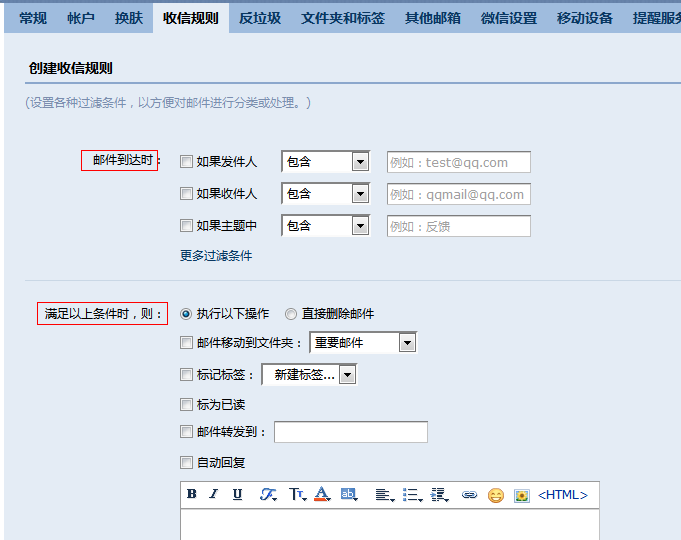Screen dimensions: 681x540
Task: Switch to 常规 settings tab
Action: point(33,18)
